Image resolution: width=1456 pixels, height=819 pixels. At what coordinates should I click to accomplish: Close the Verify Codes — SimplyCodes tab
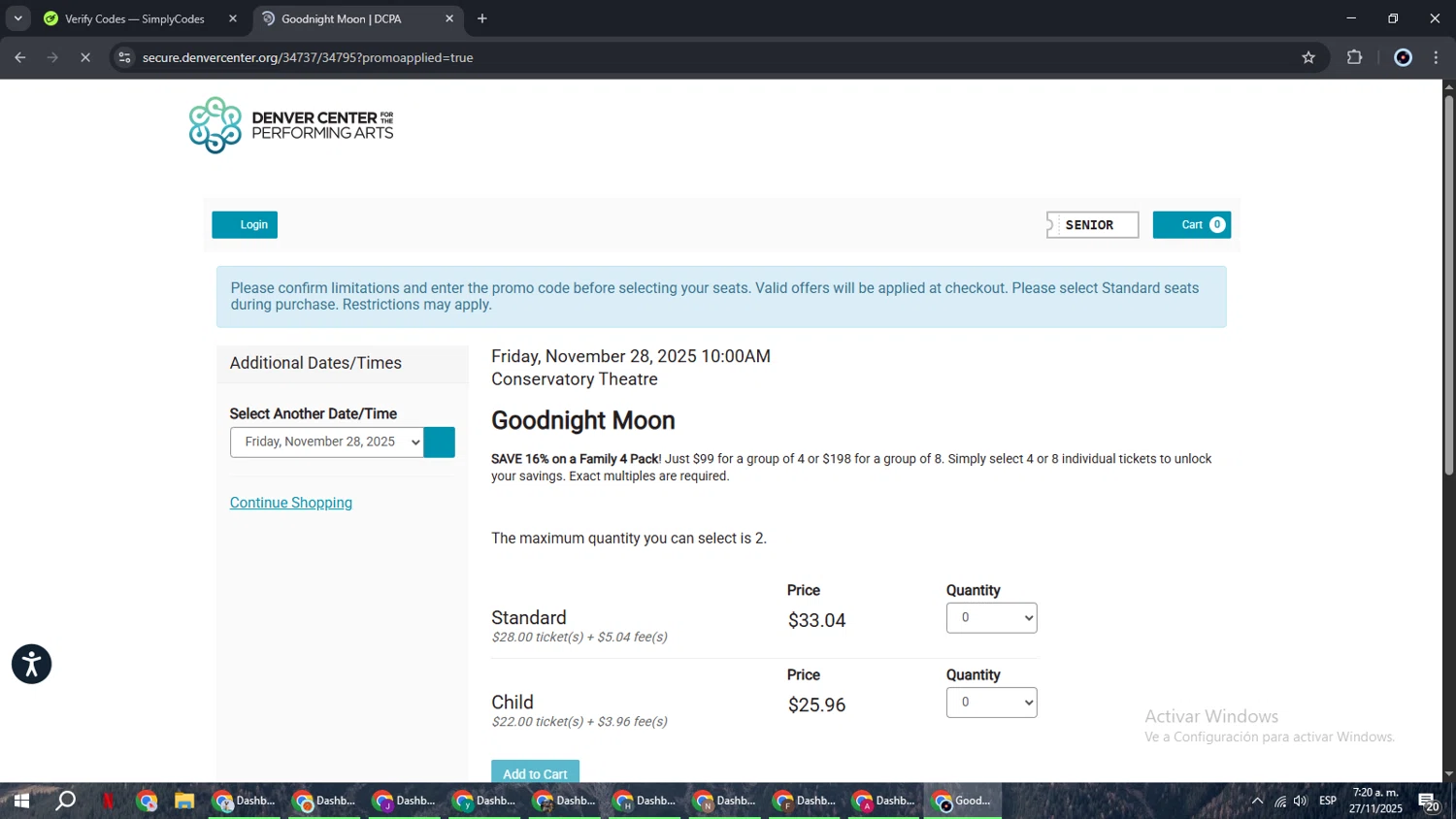233,18
